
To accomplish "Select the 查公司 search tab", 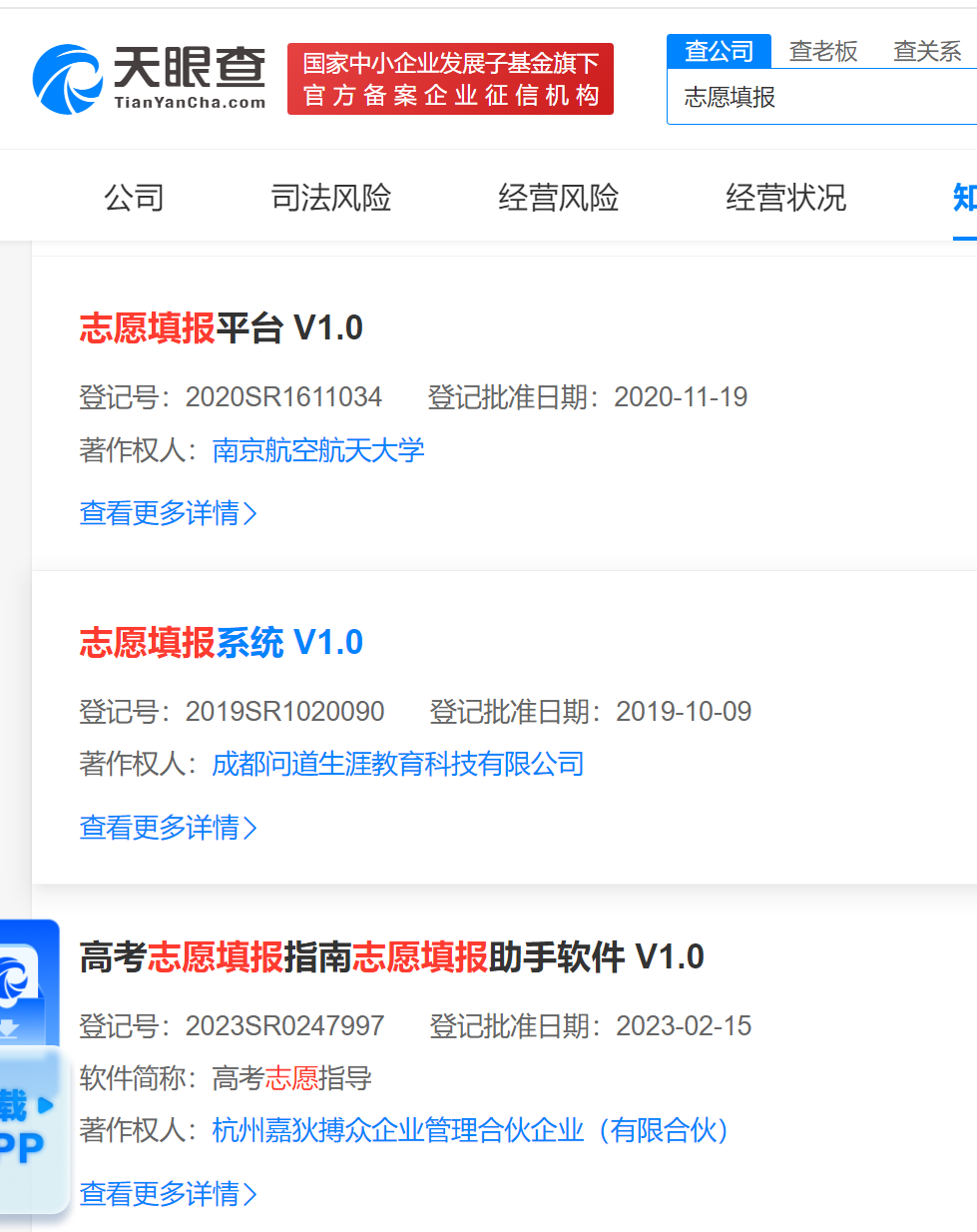I will point(719,51).
